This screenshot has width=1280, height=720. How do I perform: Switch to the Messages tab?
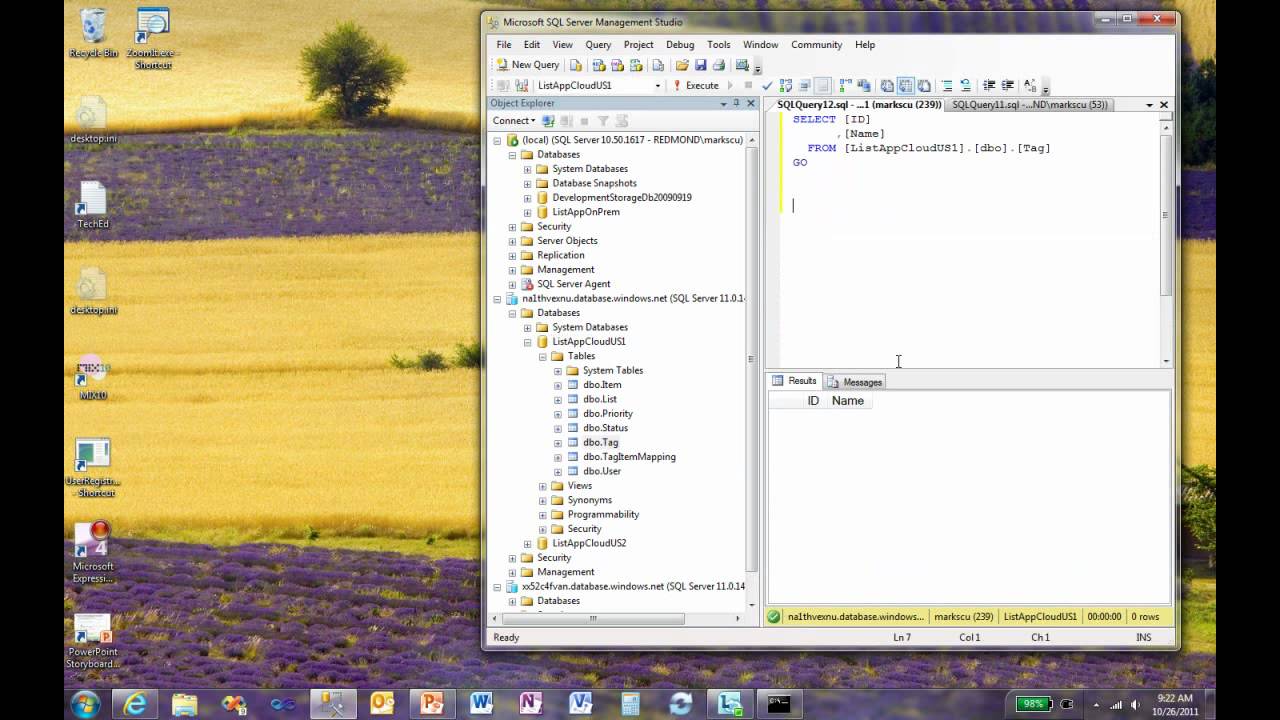(855, 382)
